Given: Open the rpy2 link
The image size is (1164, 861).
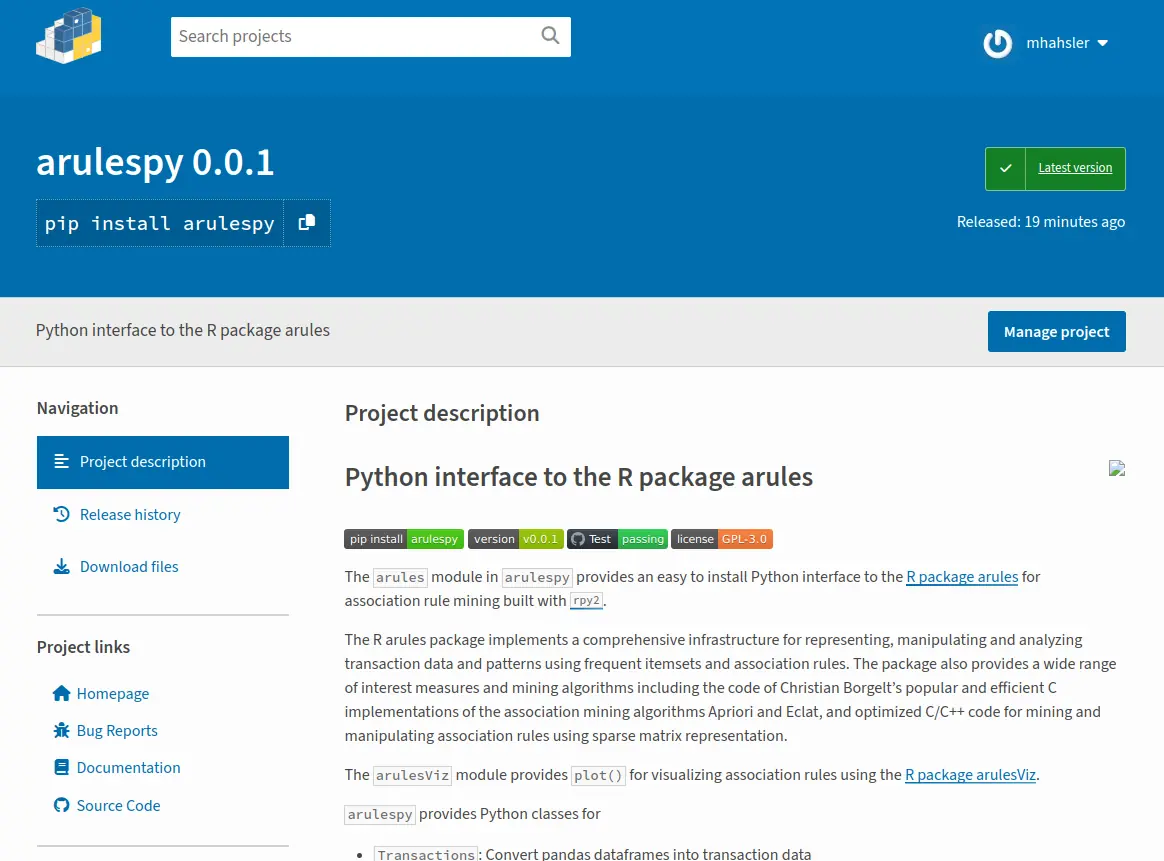Looking at the screenshot, I should (586, 600).
